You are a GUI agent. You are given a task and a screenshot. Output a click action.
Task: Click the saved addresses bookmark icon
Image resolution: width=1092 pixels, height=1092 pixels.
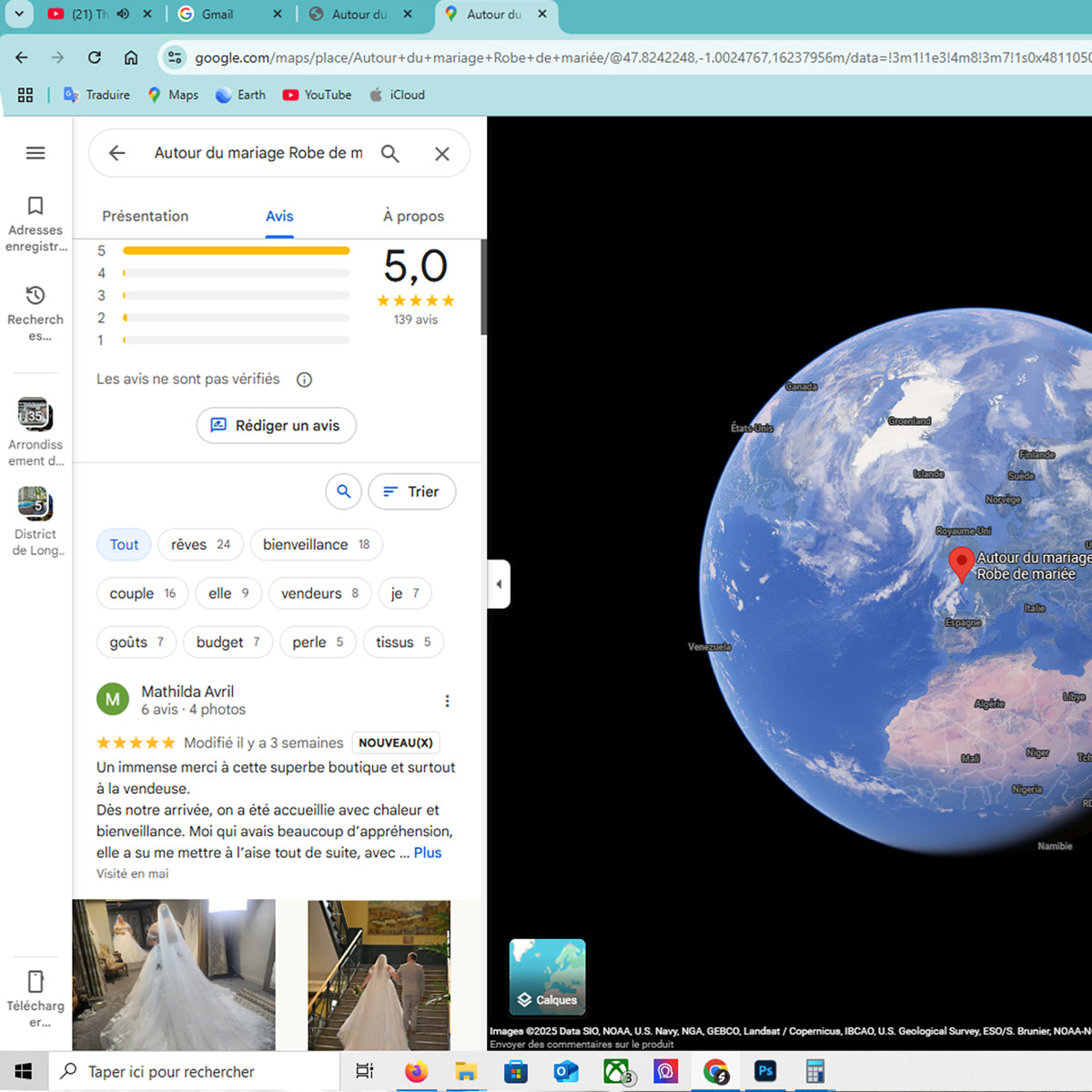tap(35, 206)
